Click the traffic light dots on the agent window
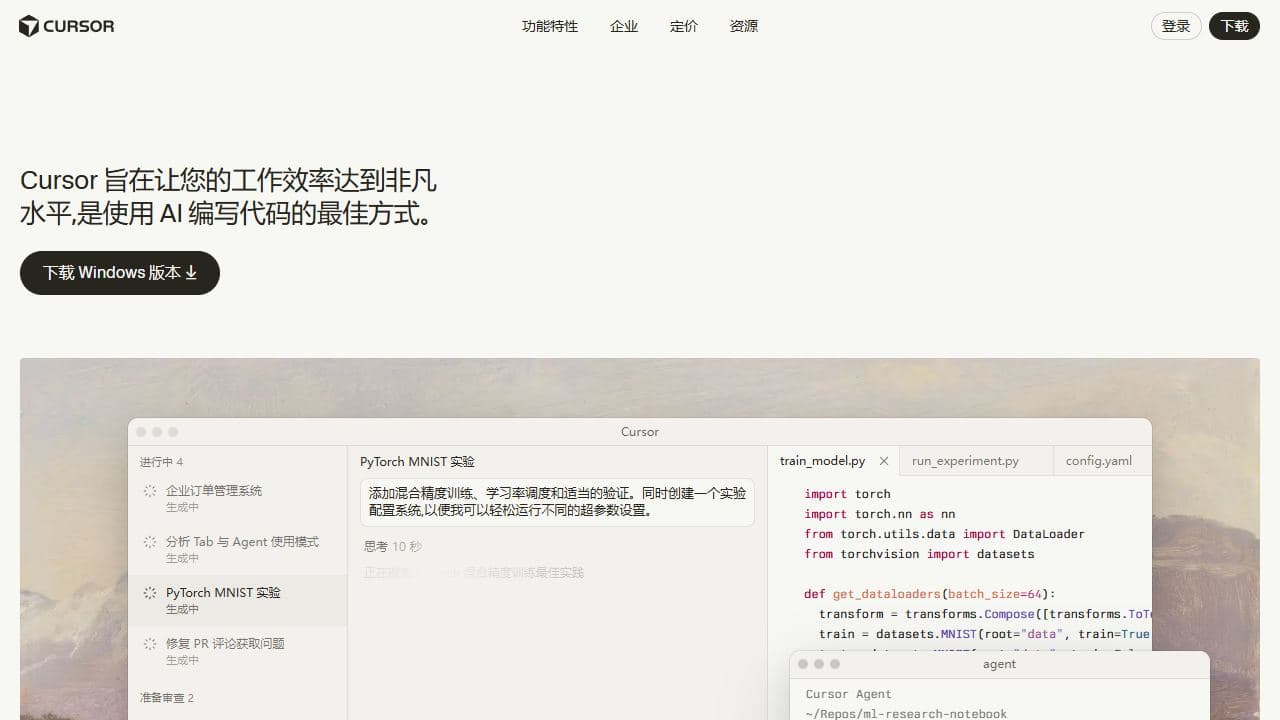This screenshot has width=1280, height=720. (820, 663)
